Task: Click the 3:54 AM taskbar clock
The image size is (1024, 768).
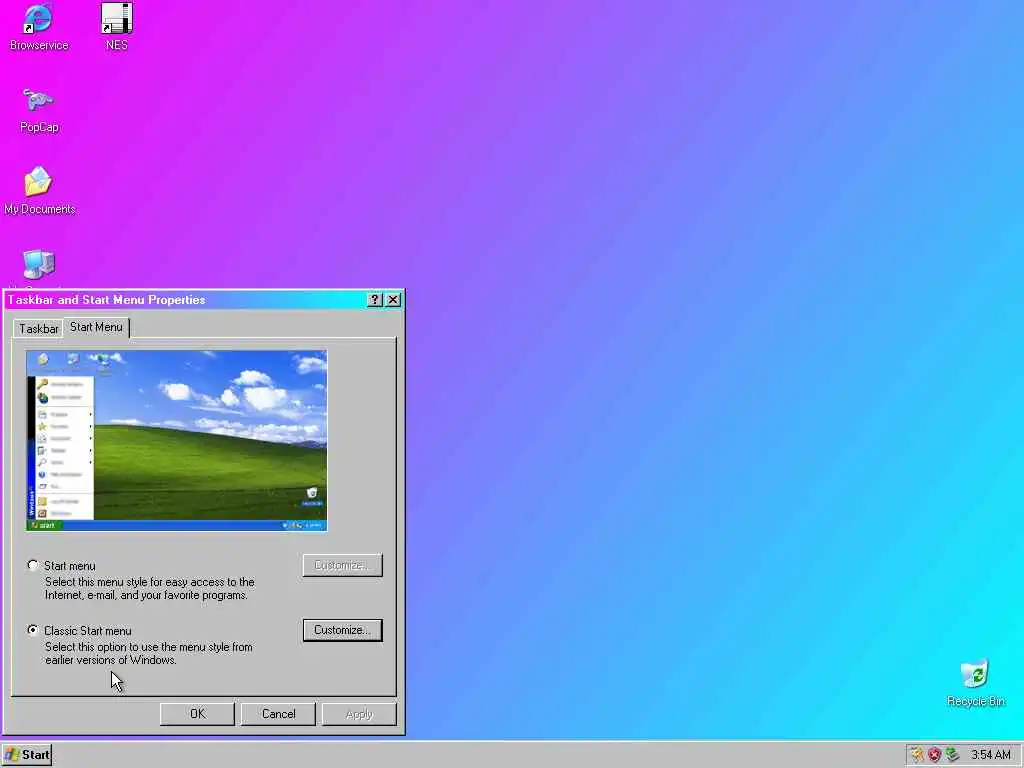Action: pyautogui.click(x=990, y=755)
